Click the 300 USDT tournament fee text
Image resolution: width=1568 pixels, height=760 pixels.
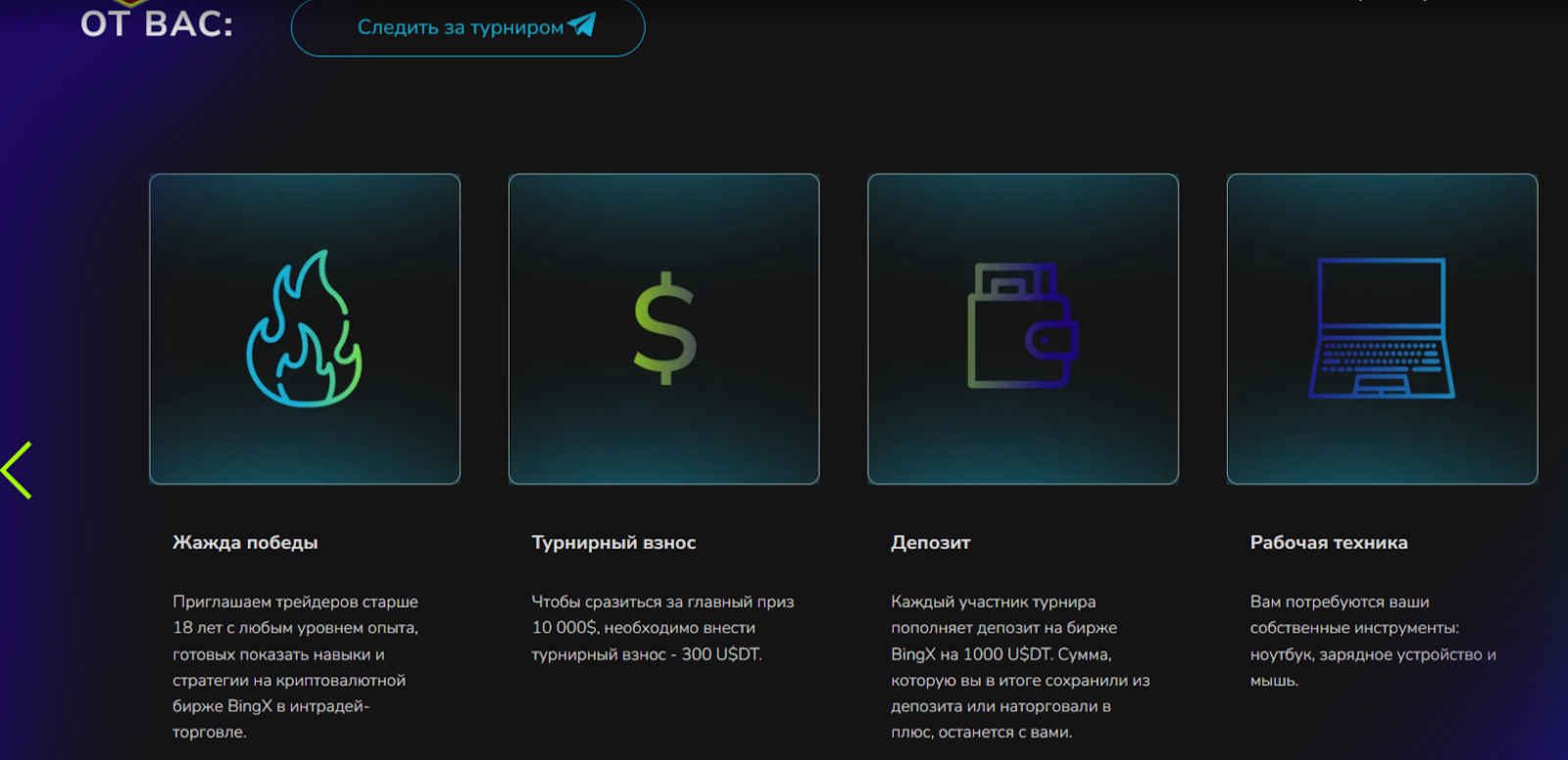662,628
